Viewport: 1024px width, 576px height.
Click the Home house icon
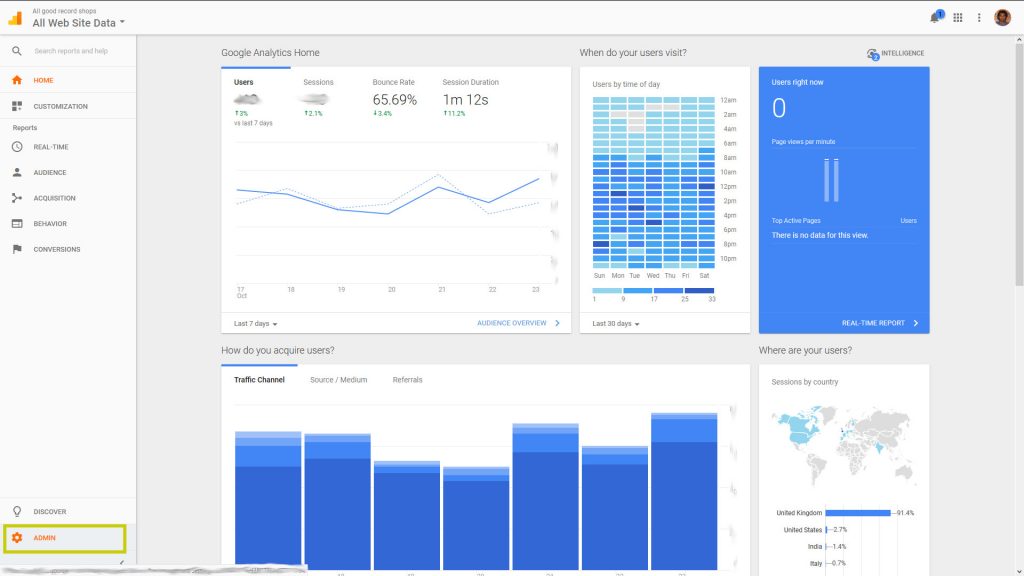[x=17, y=80]
